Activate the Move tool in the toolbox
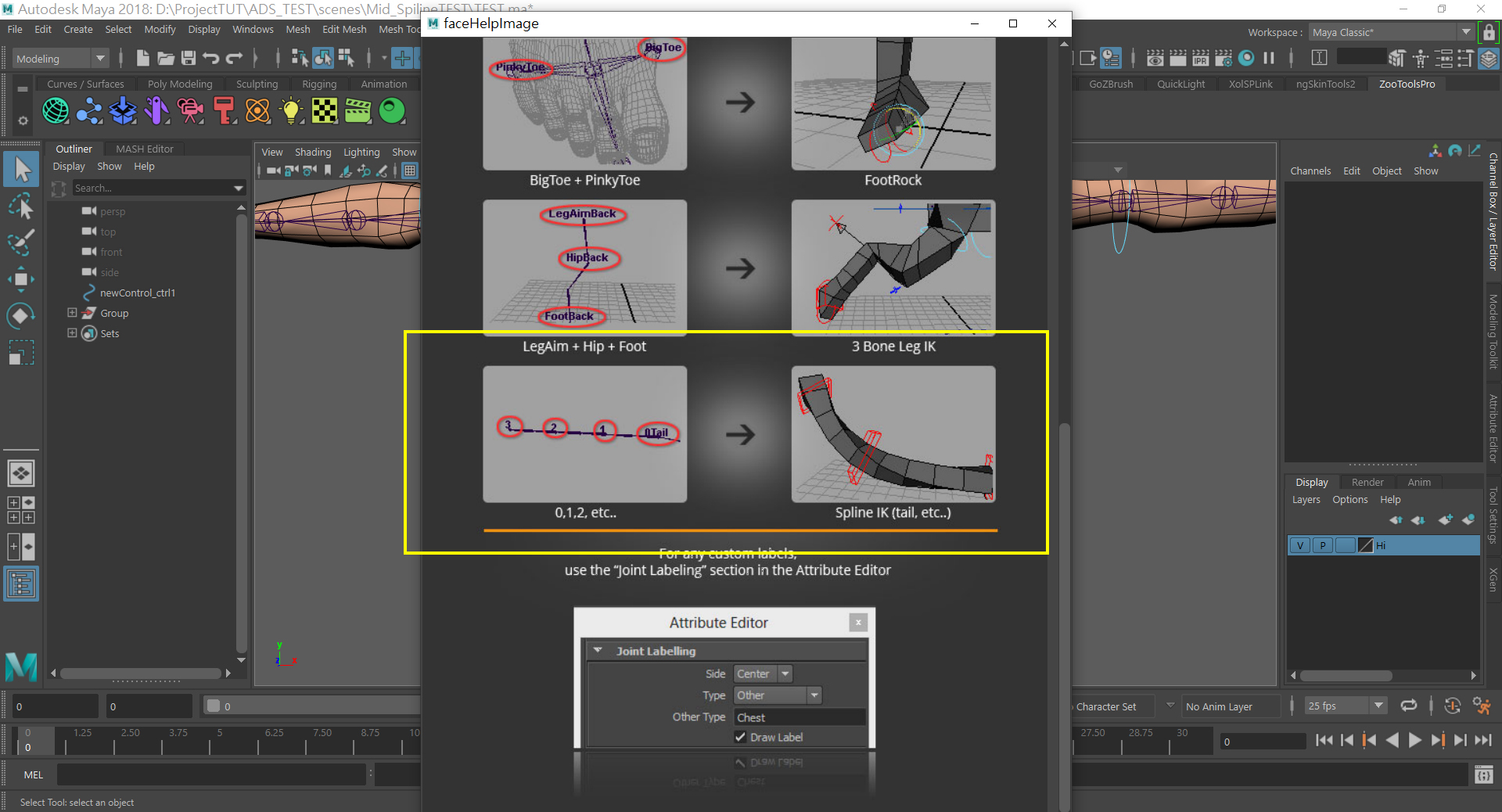 pos(21,279)
